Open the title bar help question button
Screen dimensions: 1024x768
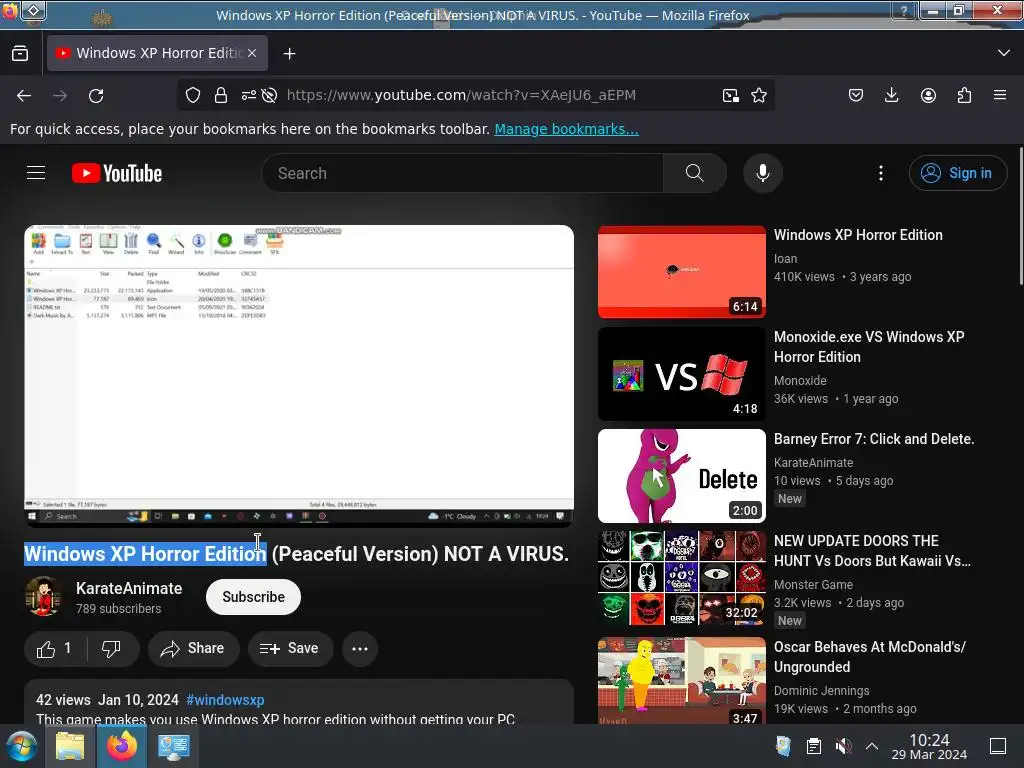pyautogui.click(x=904, y=11)
